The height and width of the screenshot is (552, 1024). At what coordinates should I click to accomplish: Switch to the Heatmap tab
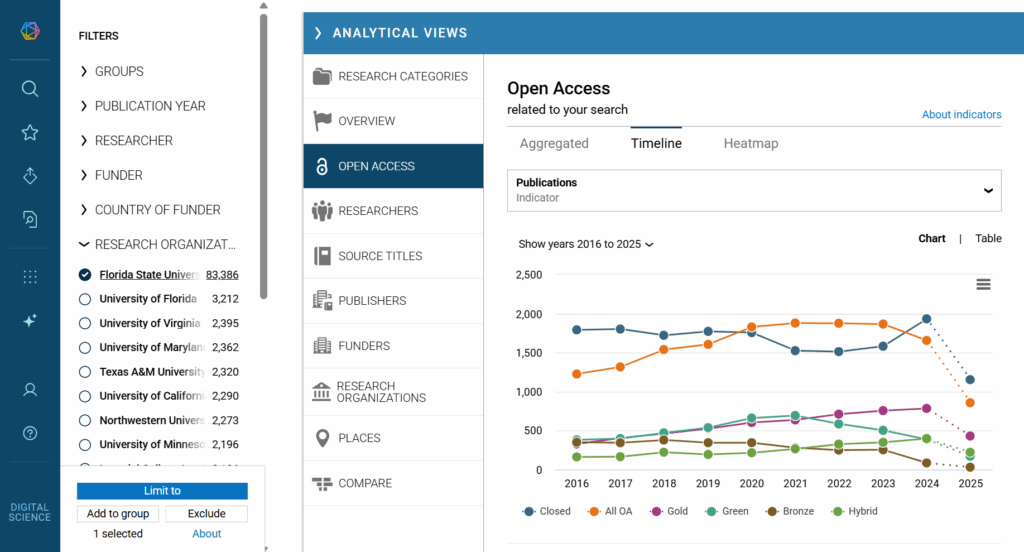pos(750,143)
